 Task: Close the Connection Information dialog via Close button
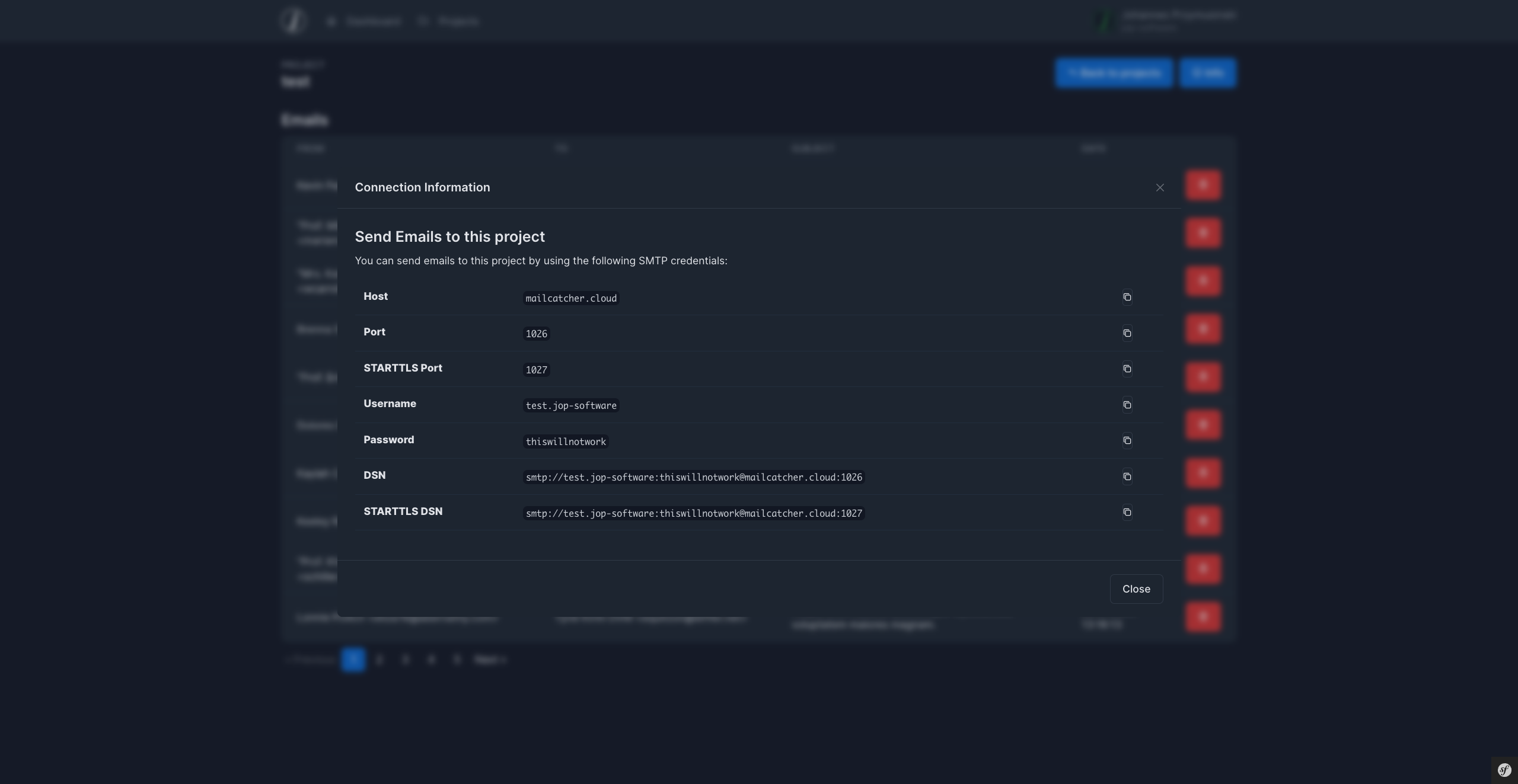pyautogui.click(x=1136, y=588)
